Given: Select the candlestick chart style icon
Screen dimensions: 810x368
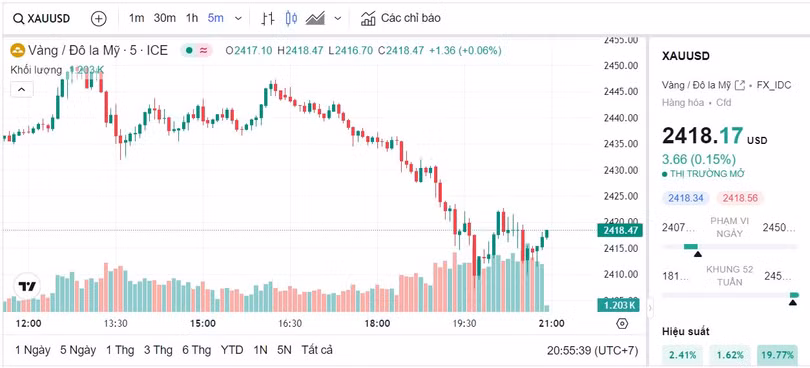Looking at the screenshot, I should 291,19.
